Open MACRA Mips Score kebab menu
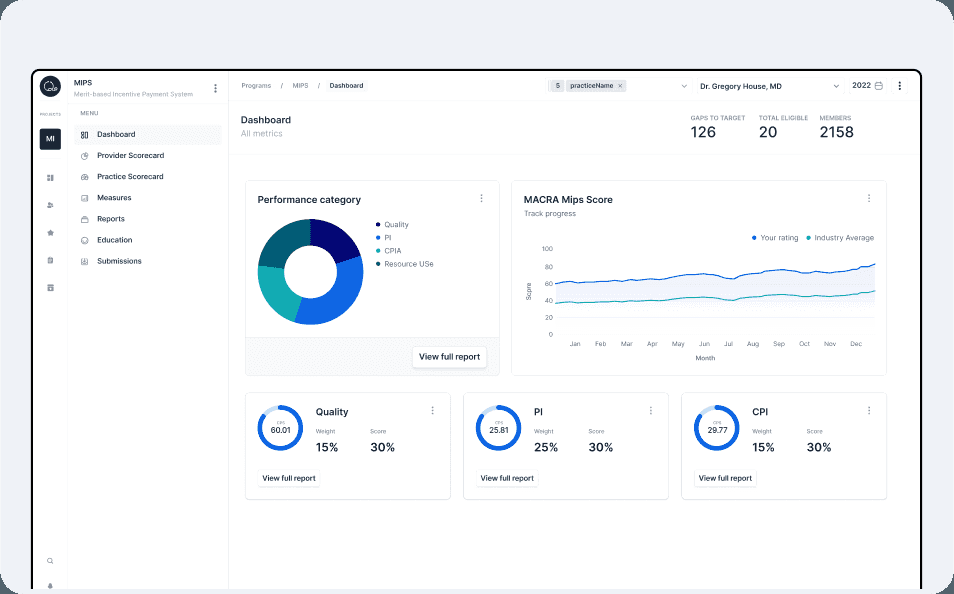 868,199
